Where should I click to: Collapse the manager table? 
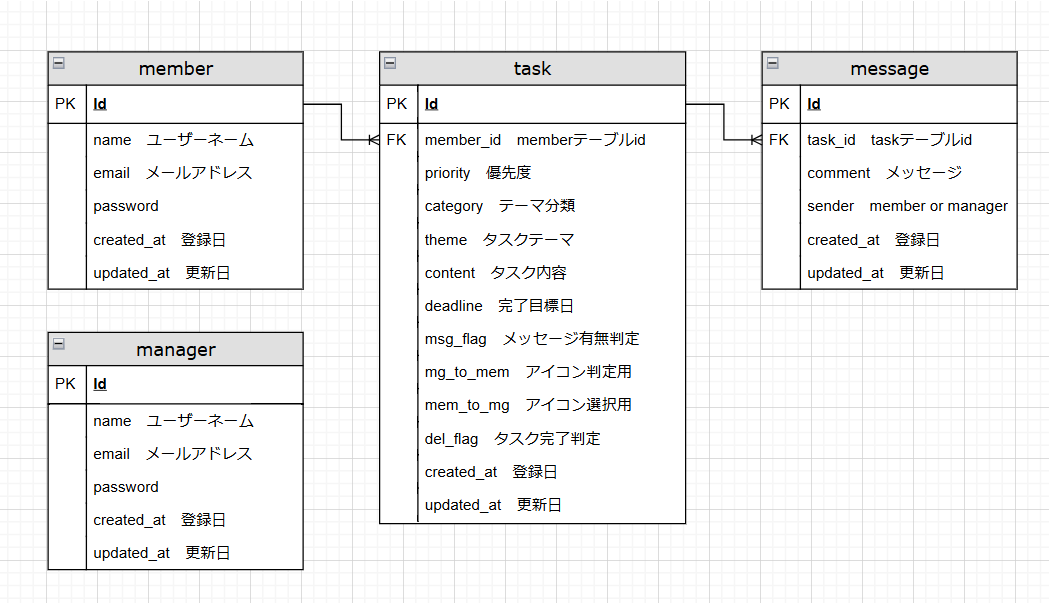(x=58, y=344)
